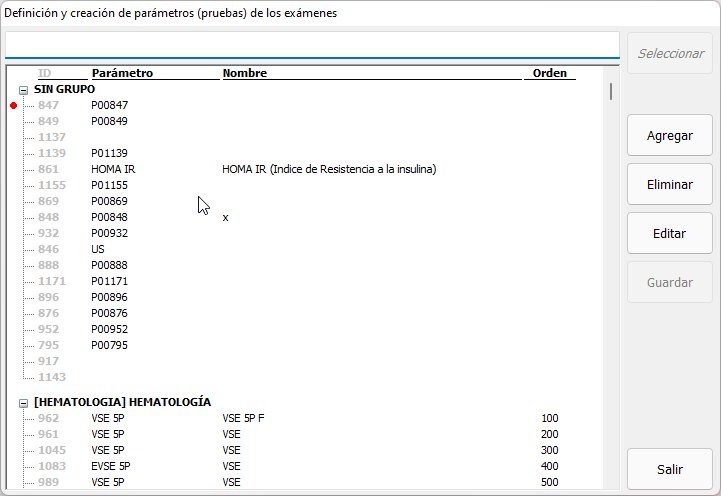Click the Editar button
This screenshot has height=496, width=721.
pos(669,233)
